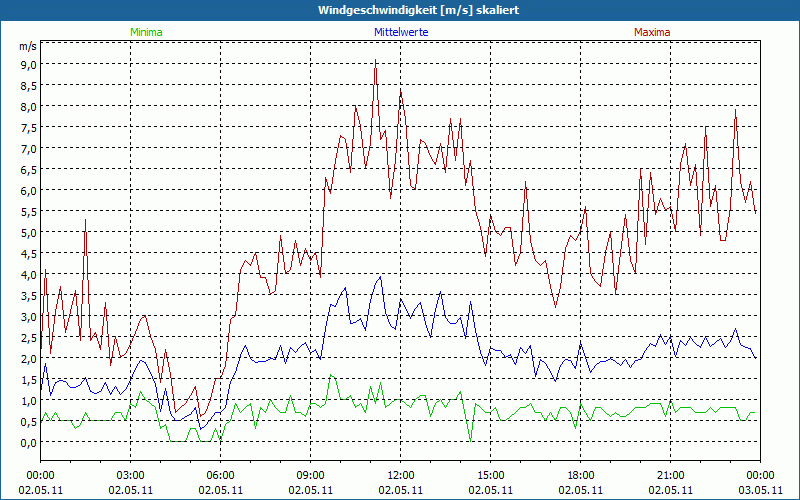Click the m/s axis unit label
The image size is (800, 500).
(x=28, y=46)
